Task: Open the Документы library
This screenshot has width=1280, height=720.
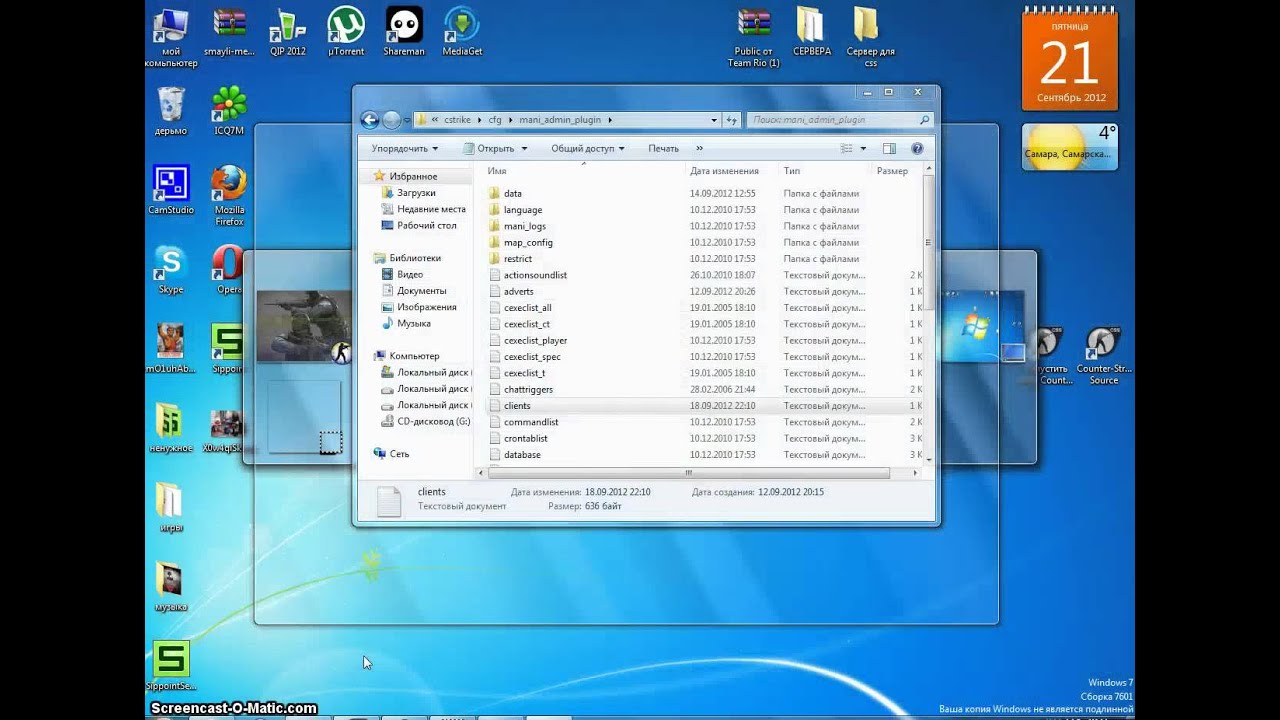Action: click(421, 291)
